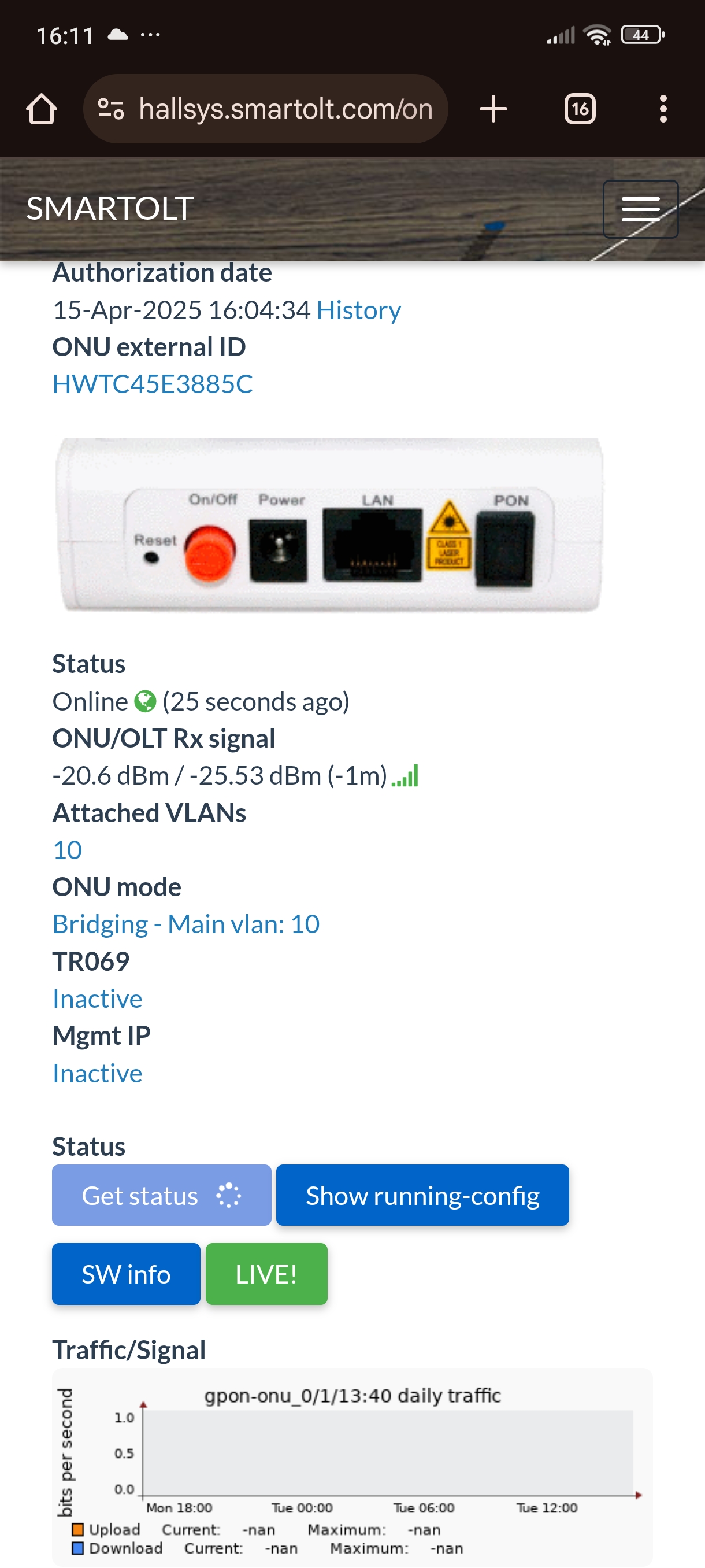
Task: Click the green online globe status icon
Action: pos(145,701)
